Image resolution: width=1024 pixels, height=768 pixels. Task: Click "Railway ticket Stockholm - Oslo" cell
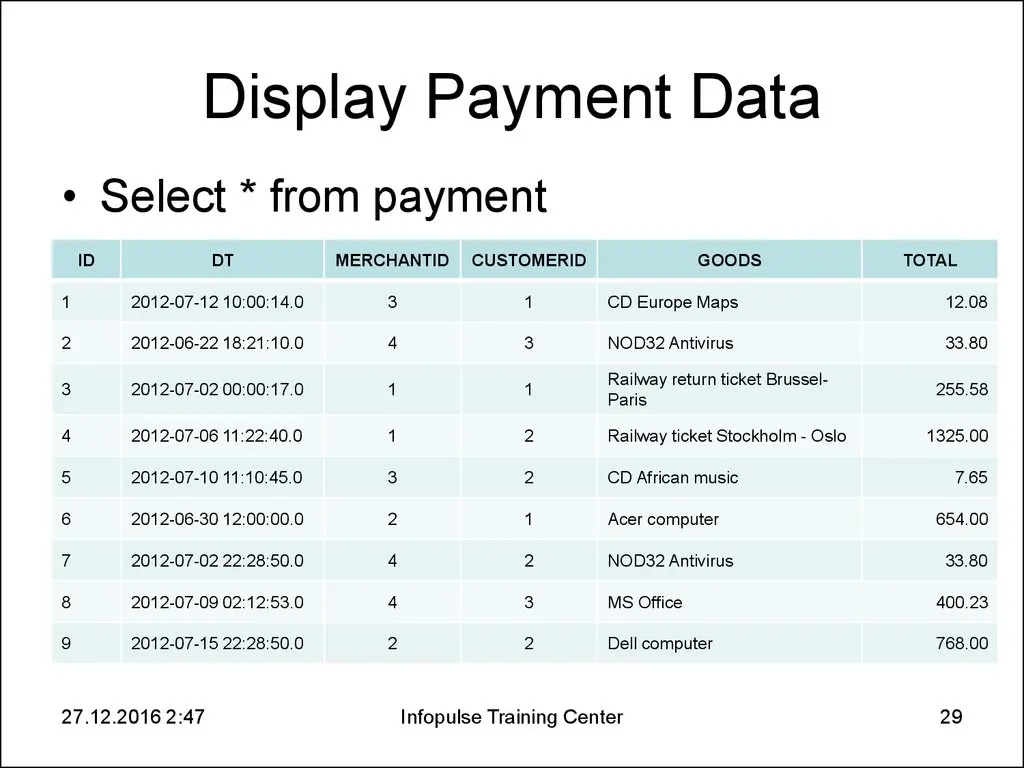pos(727,436)
